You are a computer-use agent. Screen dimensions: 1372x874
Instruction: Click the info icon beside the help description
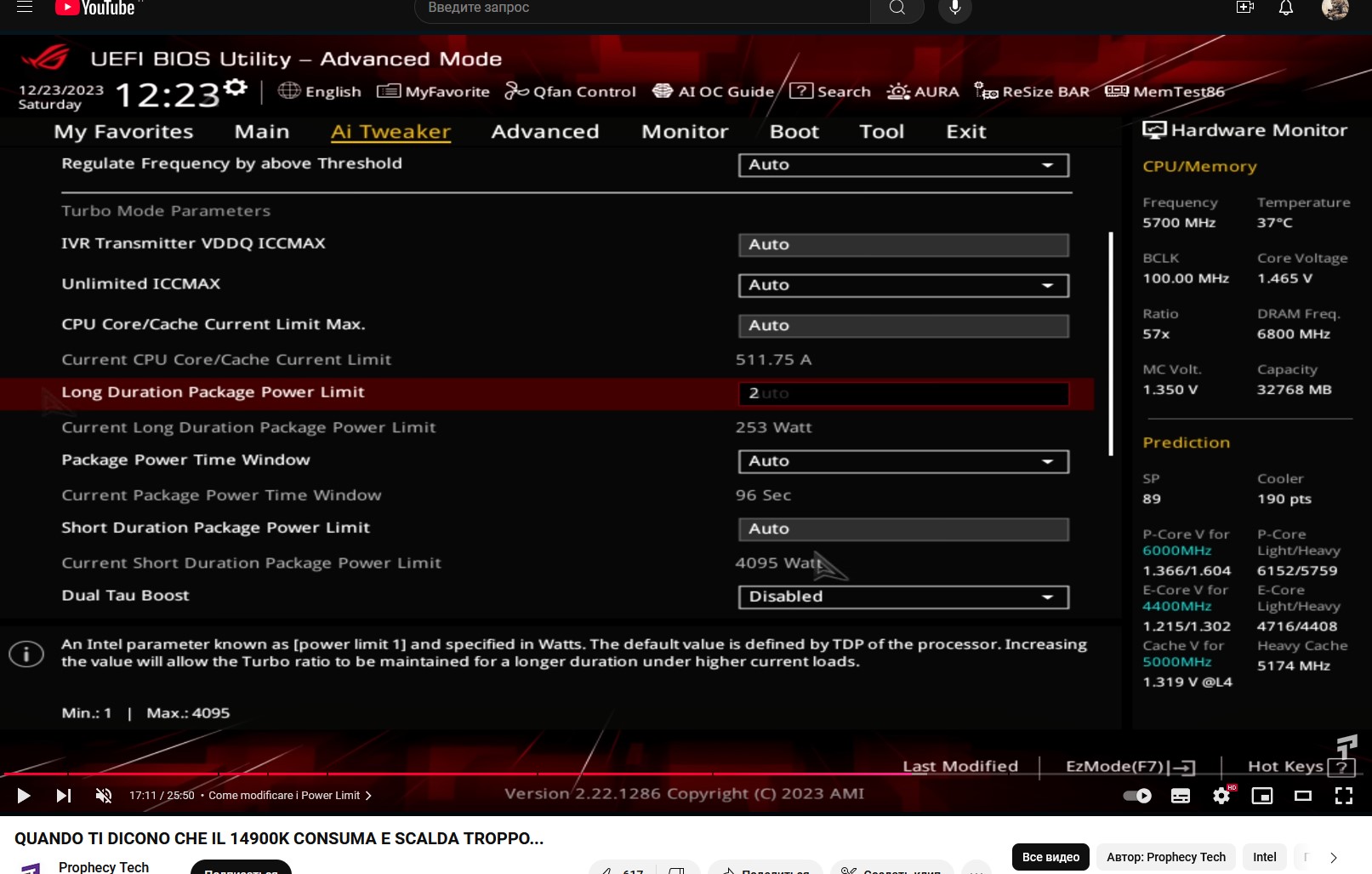pyautogui.click(x=26, y=654)
